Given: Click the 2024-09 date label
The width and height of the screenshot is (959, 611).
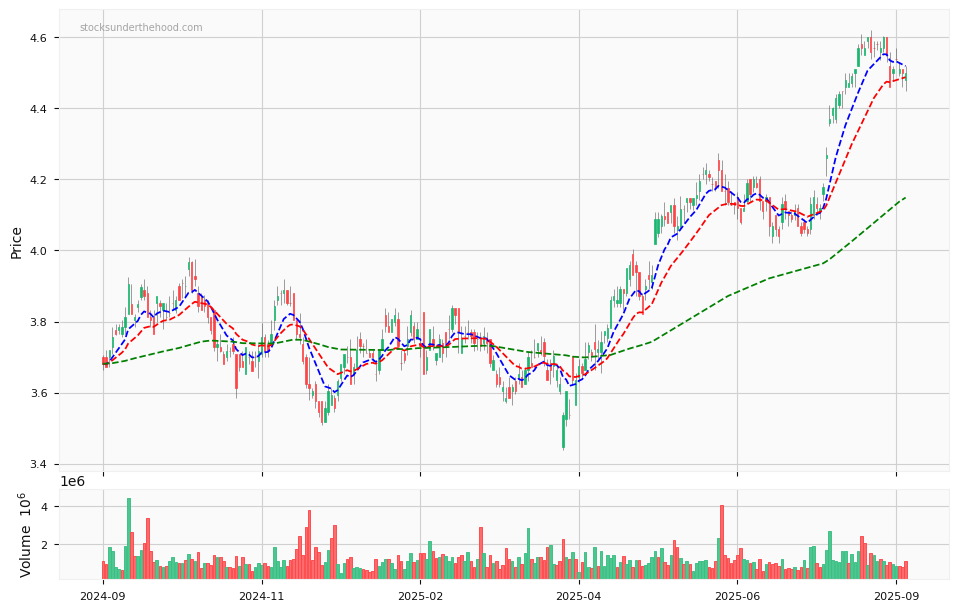Looking at the screenshot, I should tap(103, 596).
